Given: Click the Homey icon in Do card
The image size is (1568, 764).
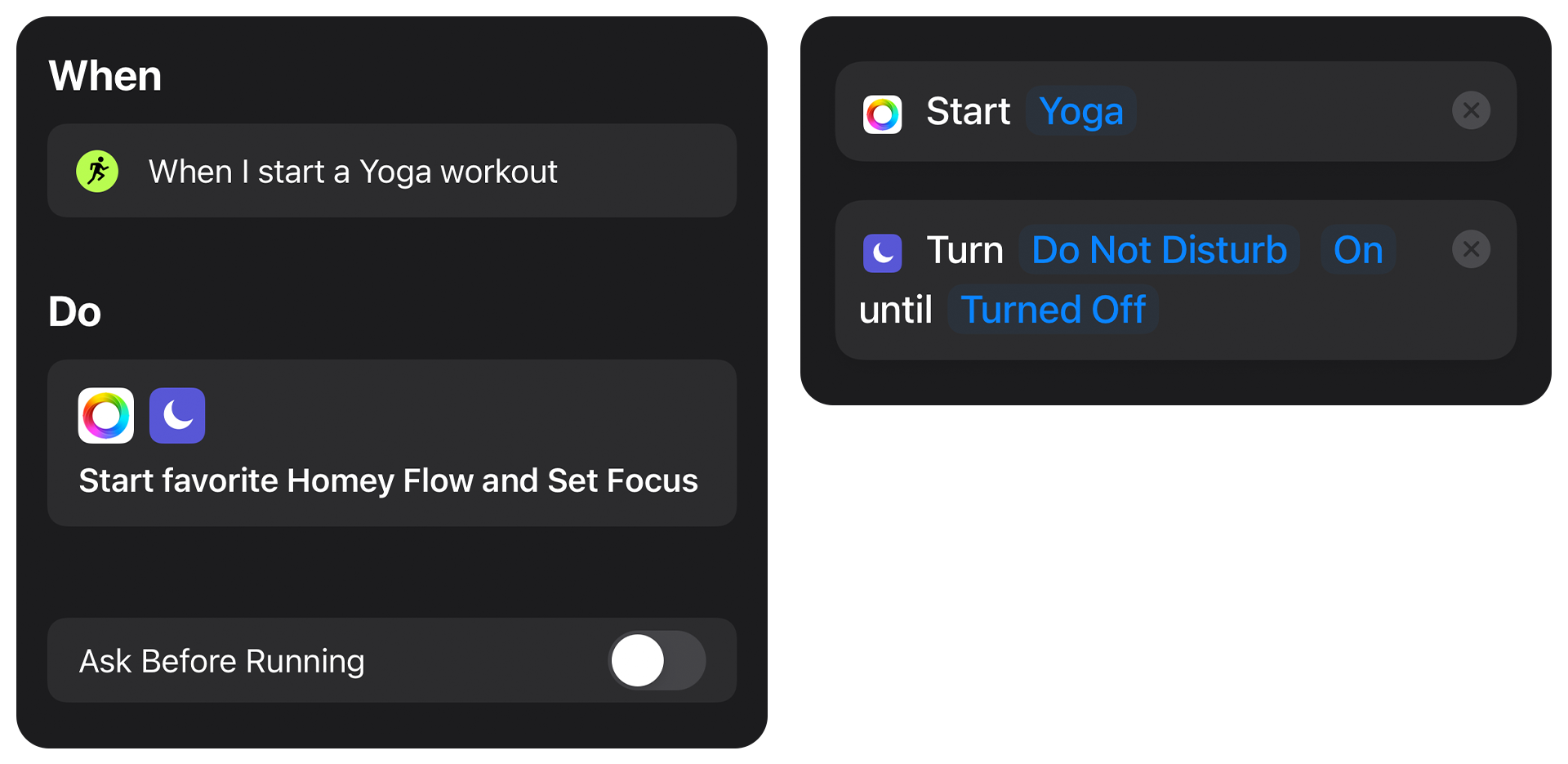Looking at the screenshot, I should point(106,416).
